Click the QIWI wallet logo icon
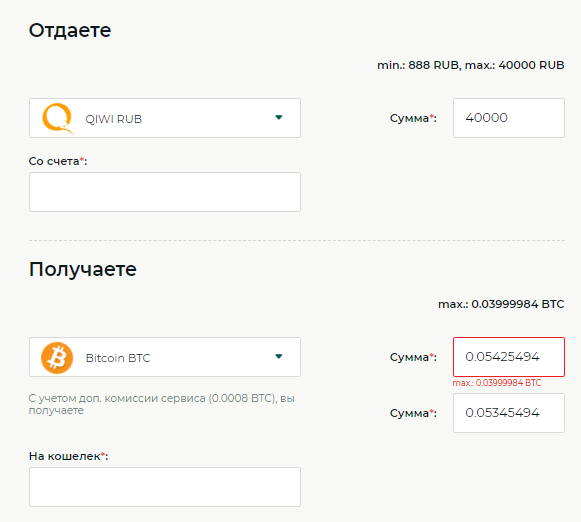 point(57,119)
